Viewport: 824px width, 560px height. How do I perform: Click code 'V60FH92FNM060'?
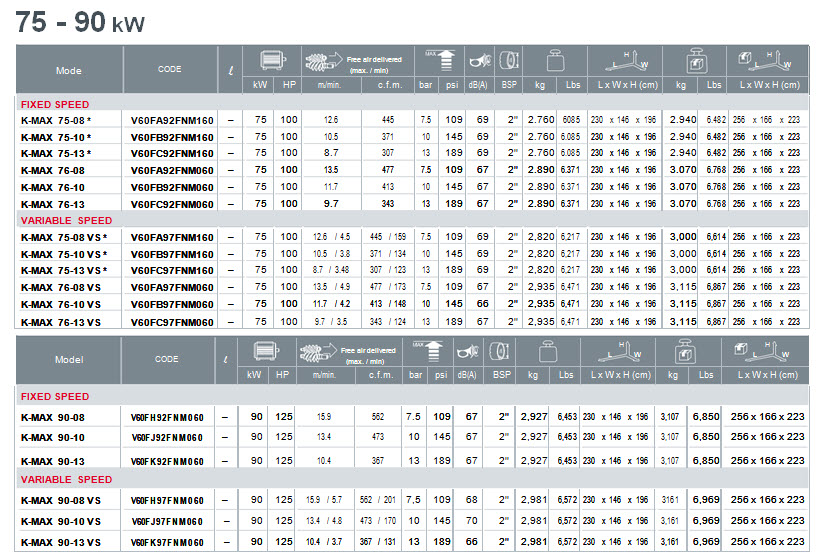click(167, 418)
